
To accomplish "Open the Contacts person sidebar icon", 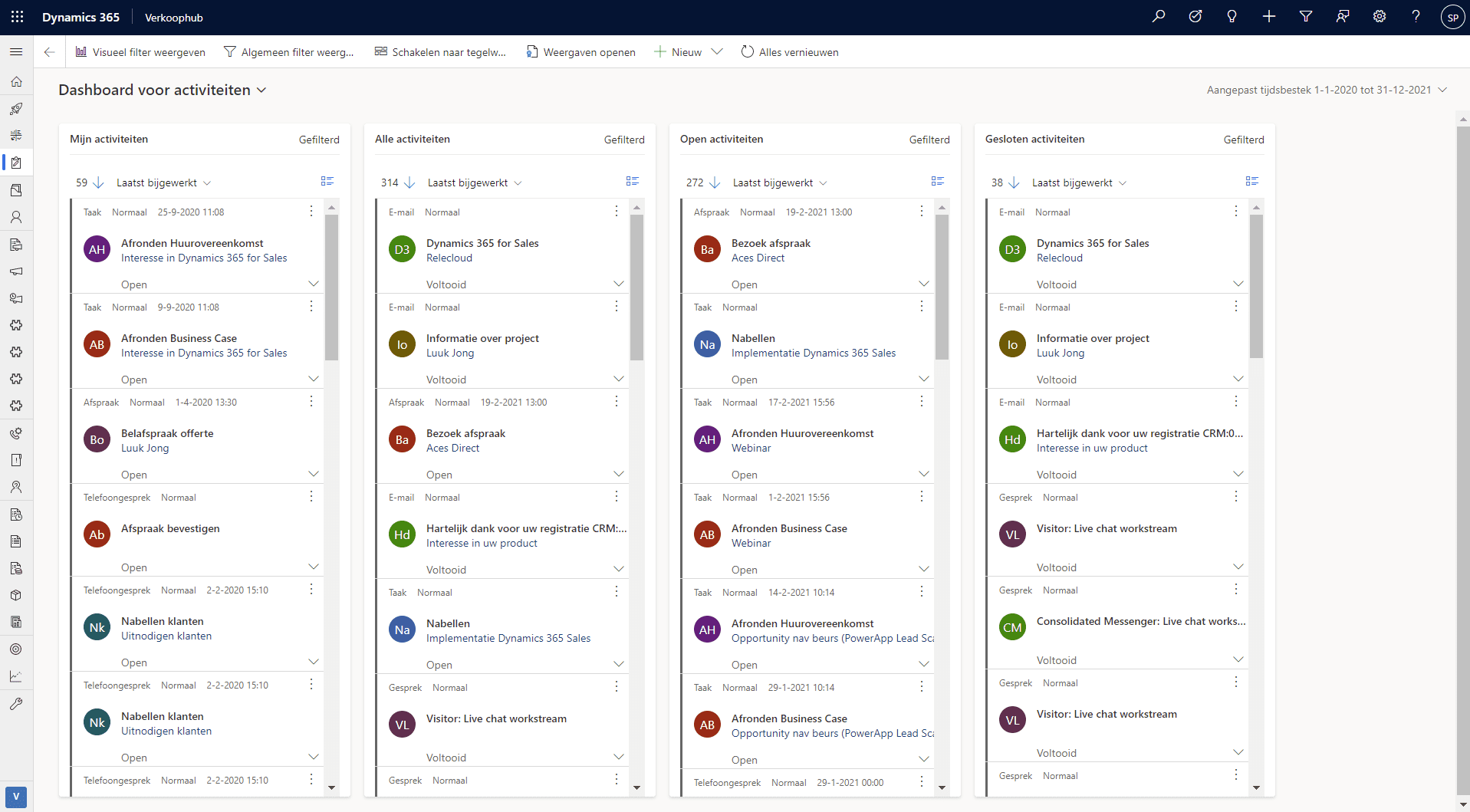I will [x=16, y=217].
